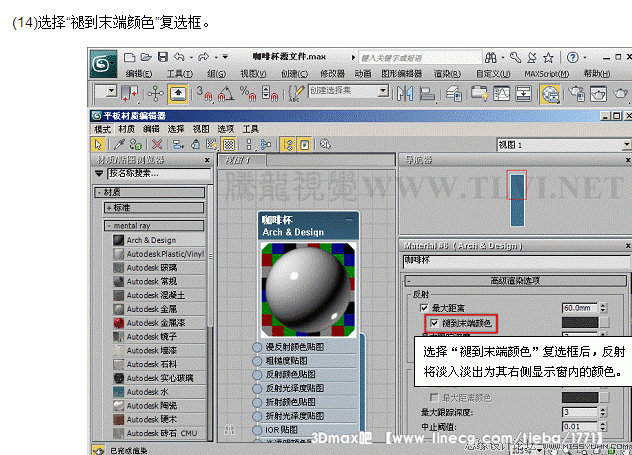Image resolution: width=632 pixels, height=455 pixels.
Task: Click the New Scene icon
Action: pyautogui.click(x=129, y=57)
